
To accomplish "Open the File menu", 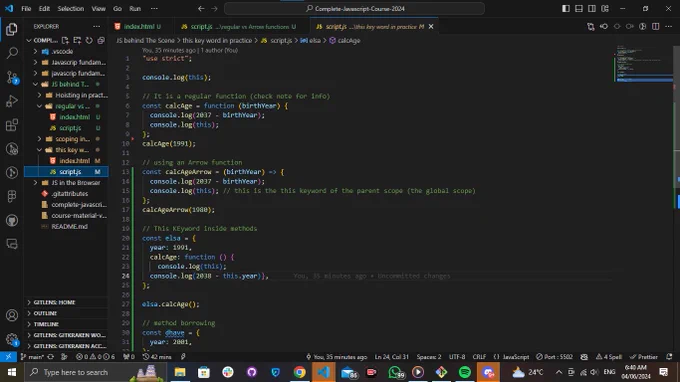I will point(26,9).
